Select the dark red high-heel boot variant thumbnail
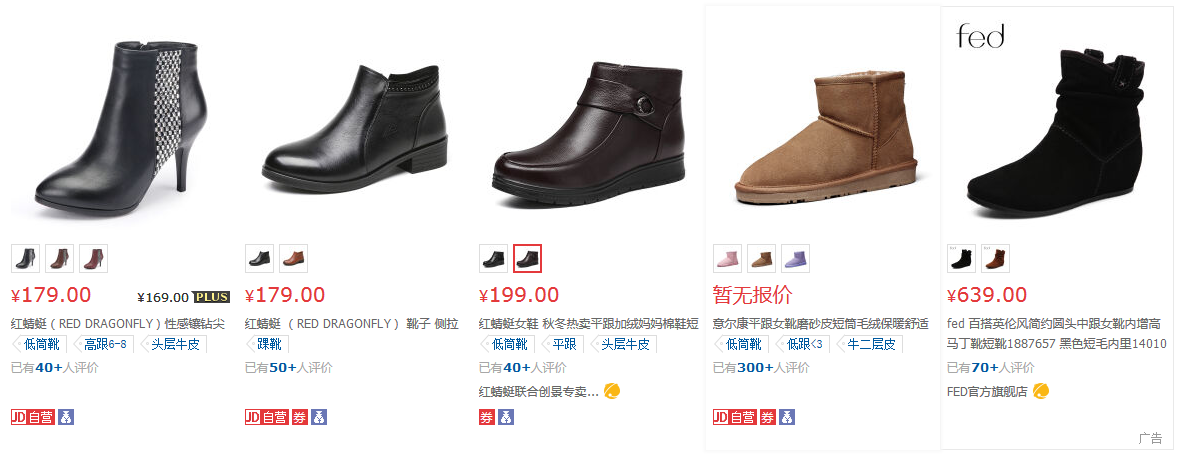 pyautogui.click(x=93, y=259)
